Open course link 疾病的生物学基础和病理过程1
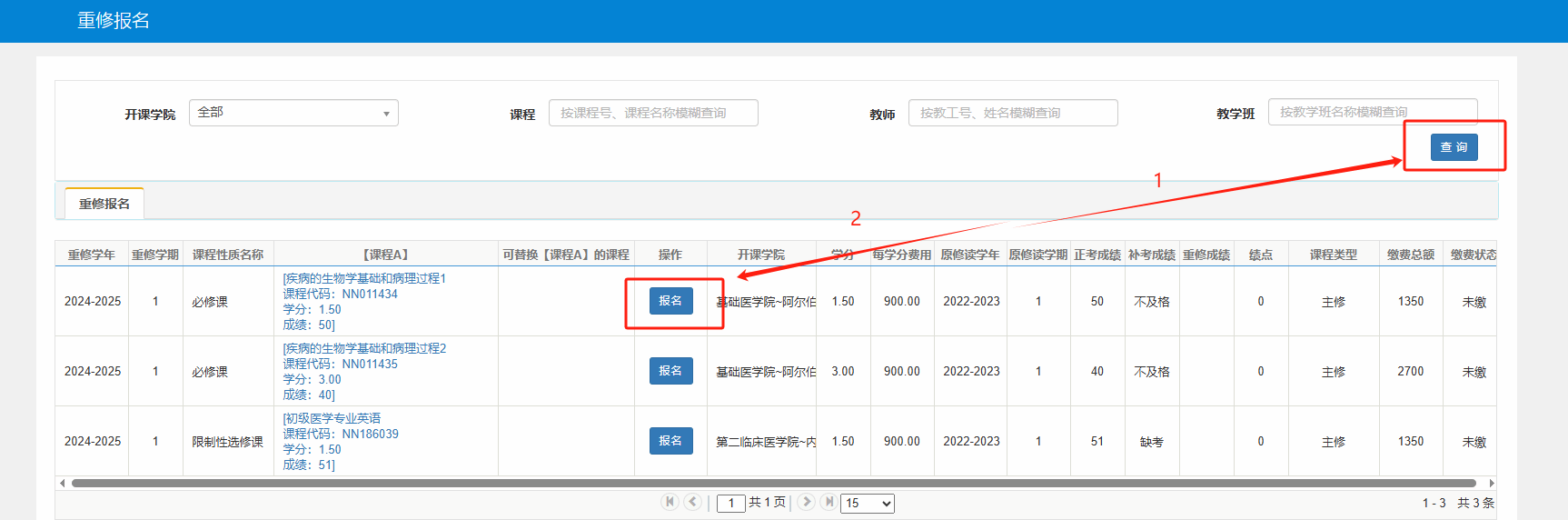 (364, 278)
